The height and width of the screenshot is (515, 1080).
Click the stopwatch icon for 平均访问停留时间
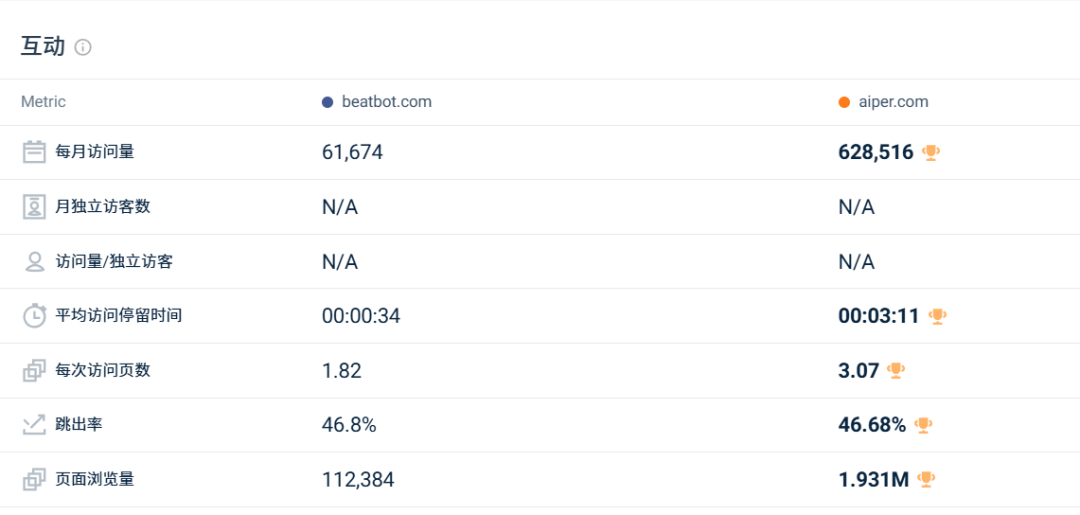click(35, 316)
